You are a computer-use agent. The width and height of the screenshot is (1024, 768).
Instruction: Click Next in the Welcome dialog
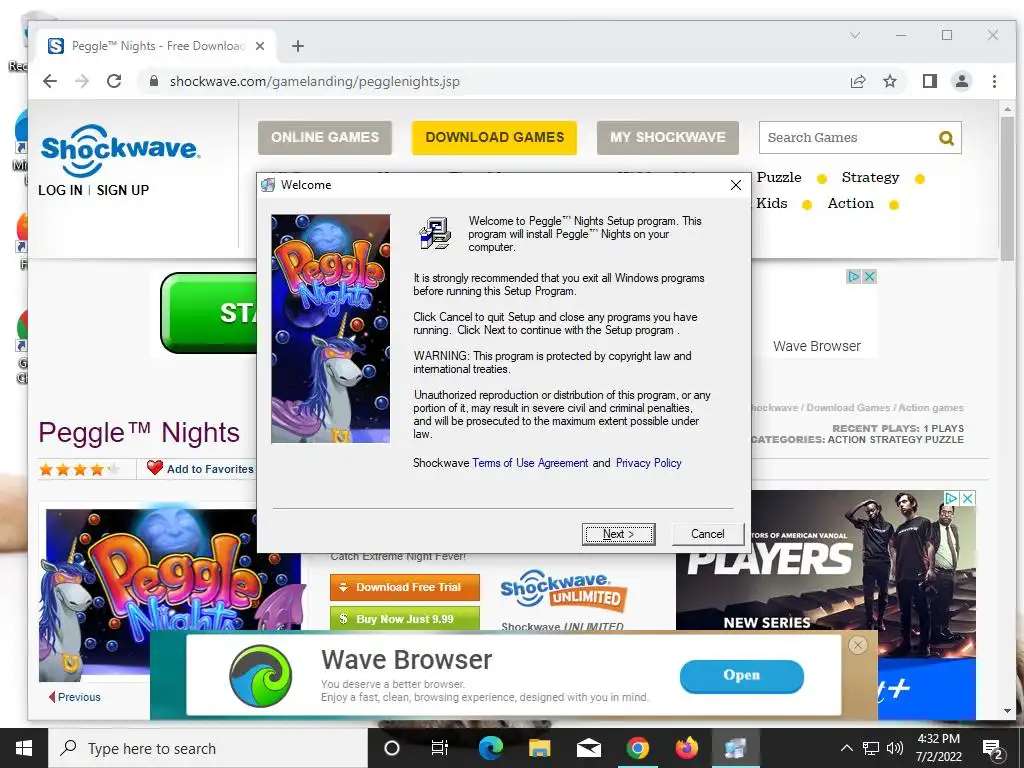(618, 534)
